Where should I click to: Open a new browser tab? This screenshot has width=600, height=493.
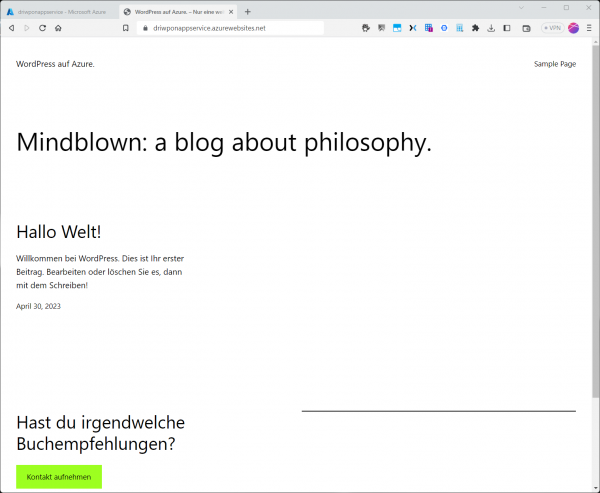click(248, 12)
